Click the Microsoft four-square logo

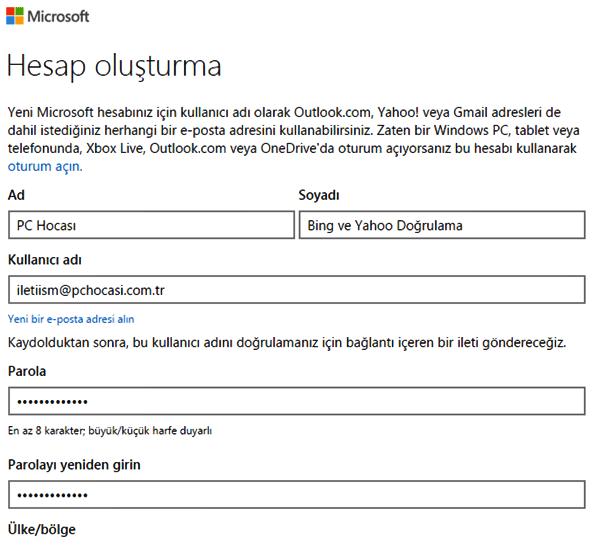[16, 17]
